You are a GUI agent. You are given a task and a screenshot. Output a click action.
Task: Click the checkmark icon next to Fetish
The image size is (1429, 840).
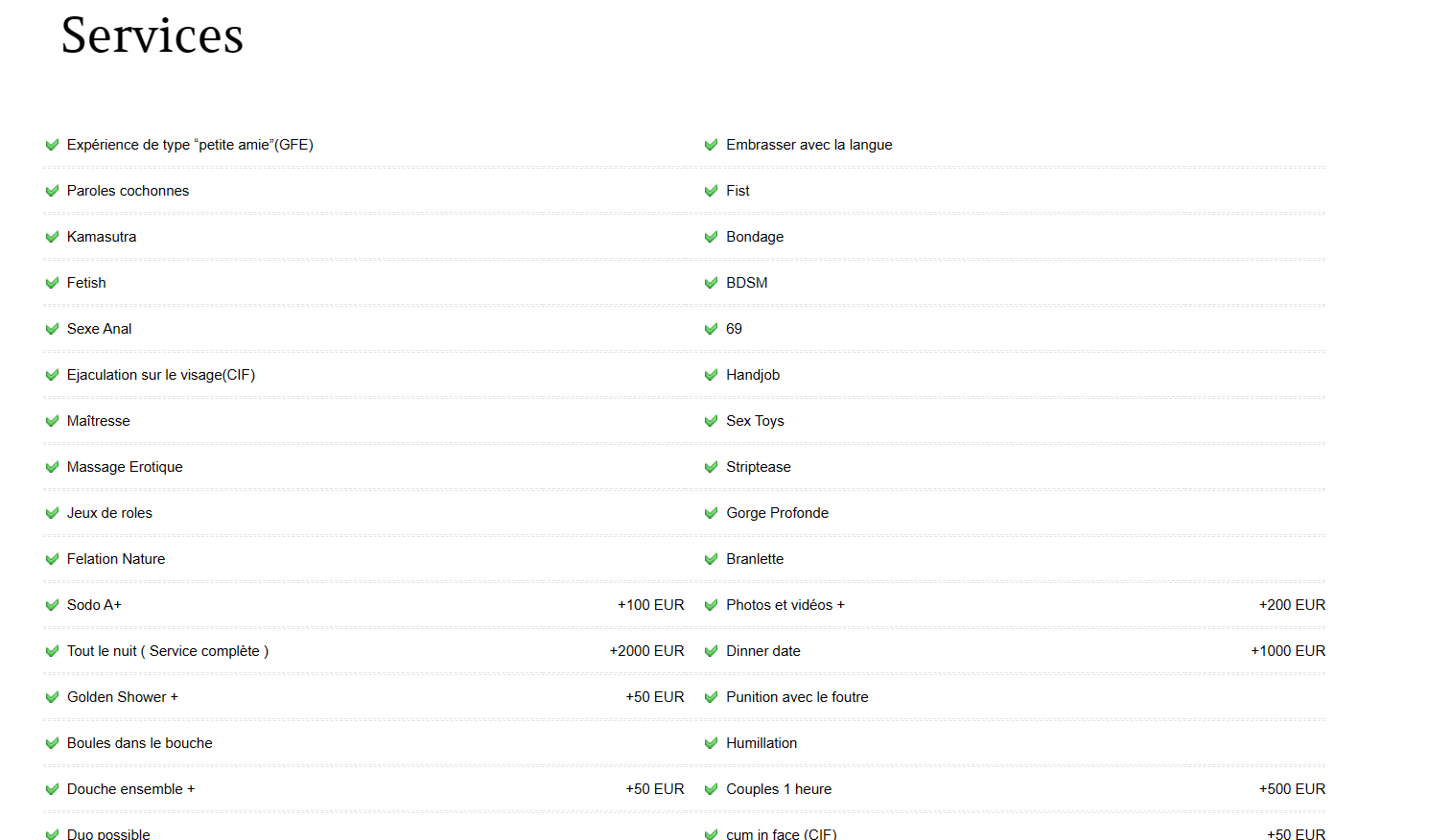(53, 283)
